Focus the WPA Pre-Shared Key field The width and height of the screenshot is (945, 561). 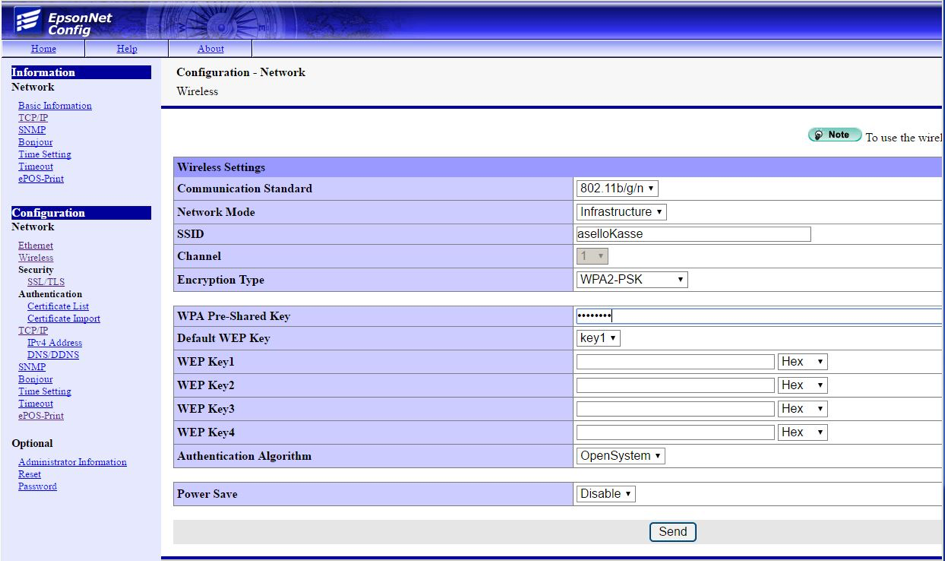[758, 316]
